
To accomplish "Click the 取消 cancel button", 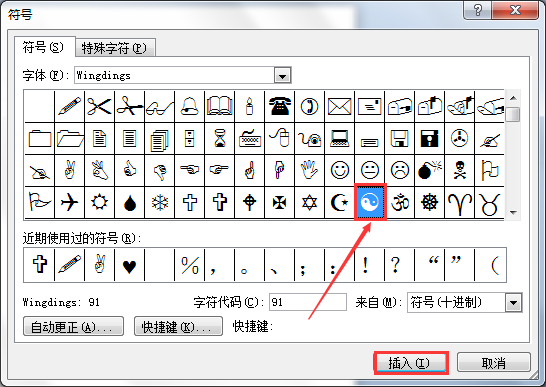I will [494, 363].
